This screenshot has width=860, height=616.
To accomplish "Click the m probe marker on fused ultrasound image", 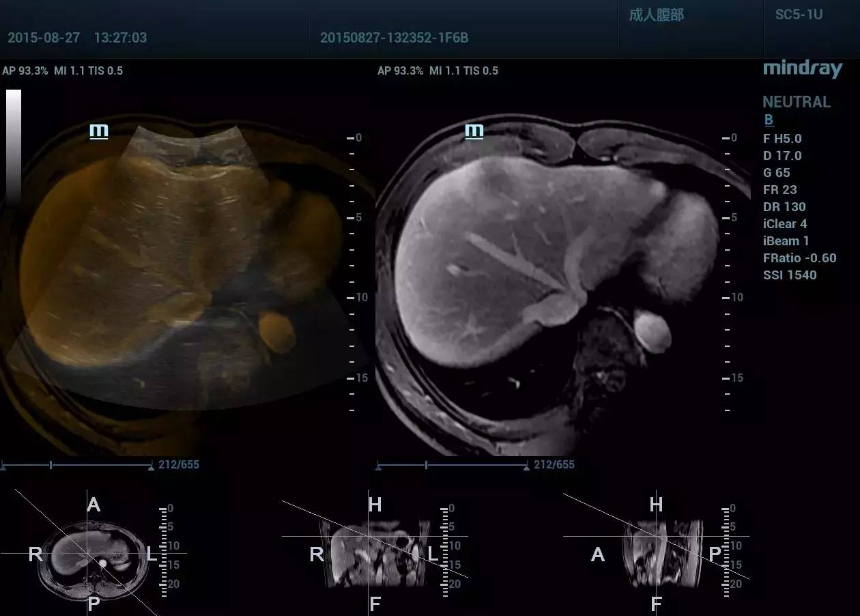I will coord(99,131).
